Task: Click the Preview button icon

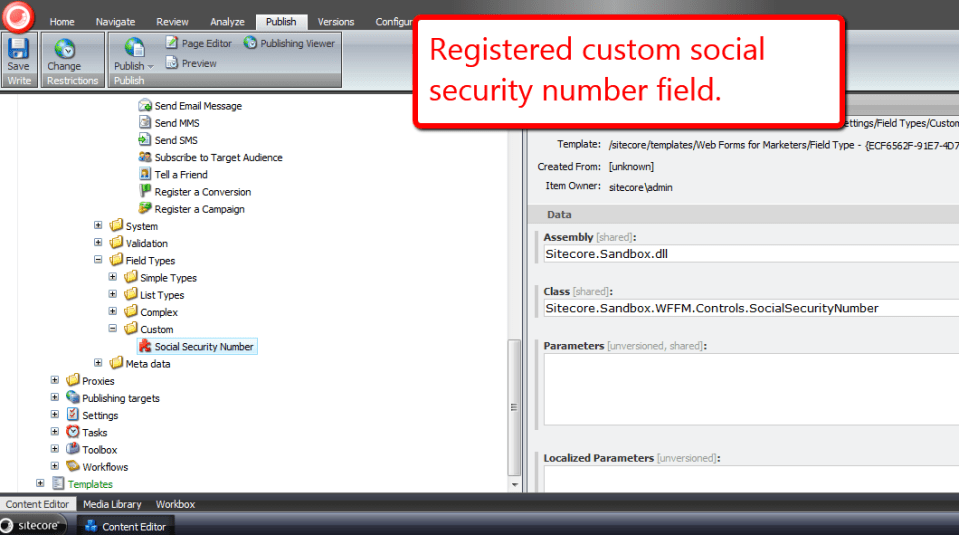Action: pyautogui.click(x=172, y=62)
